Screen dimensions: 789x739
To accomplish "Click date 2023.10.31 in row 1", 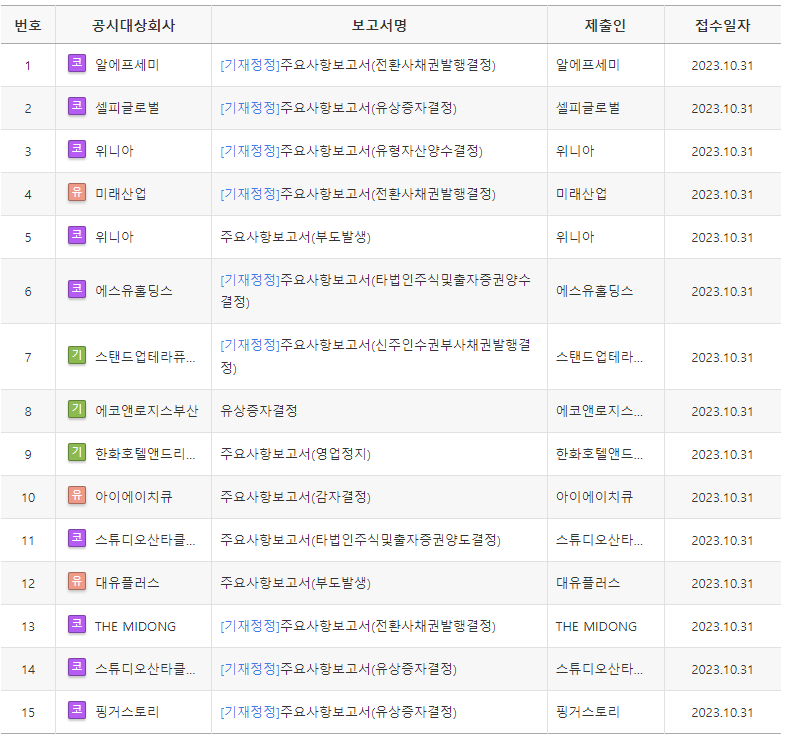I will [722, 66].
